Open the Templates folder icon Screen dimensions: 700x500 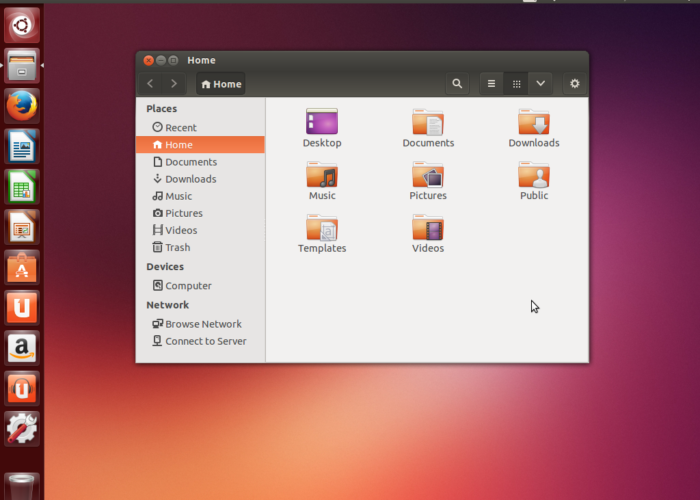point(322,228)
